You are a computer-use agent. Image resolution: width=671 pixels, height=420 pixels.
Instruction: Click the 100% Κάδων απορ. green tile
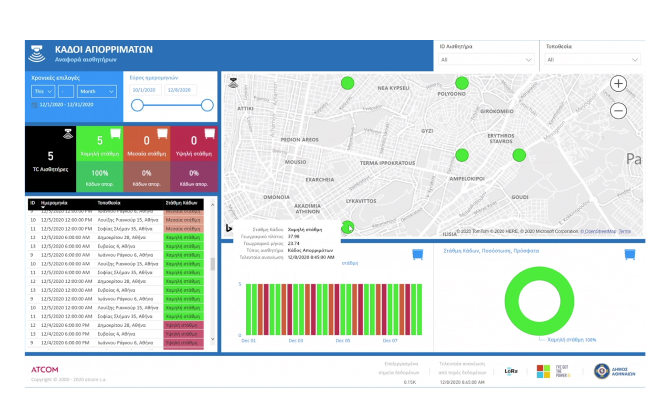coord(100,177)
